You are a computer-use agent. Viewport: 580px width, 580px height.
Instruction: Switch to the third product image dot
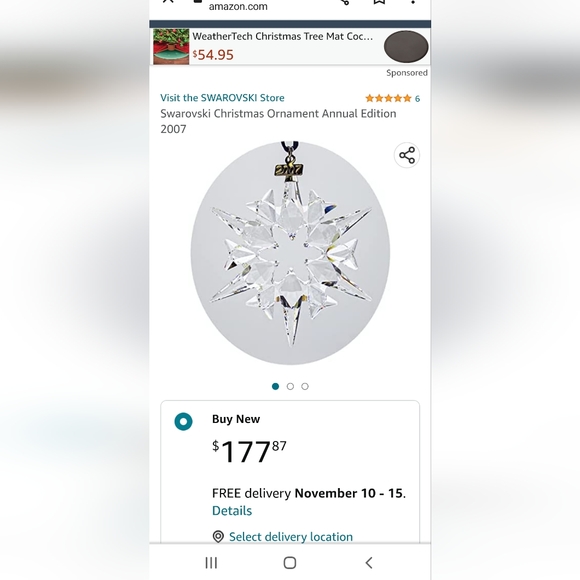[305, 387]
